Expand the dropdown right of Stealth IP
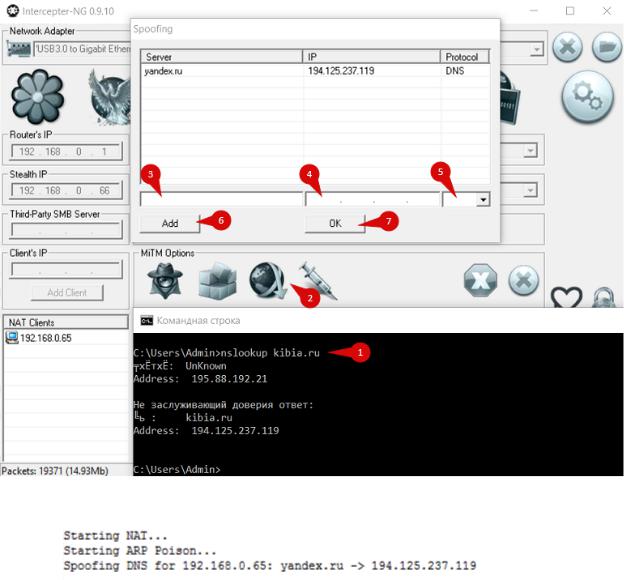Screen dimensions: 624x580 point(530,190)
